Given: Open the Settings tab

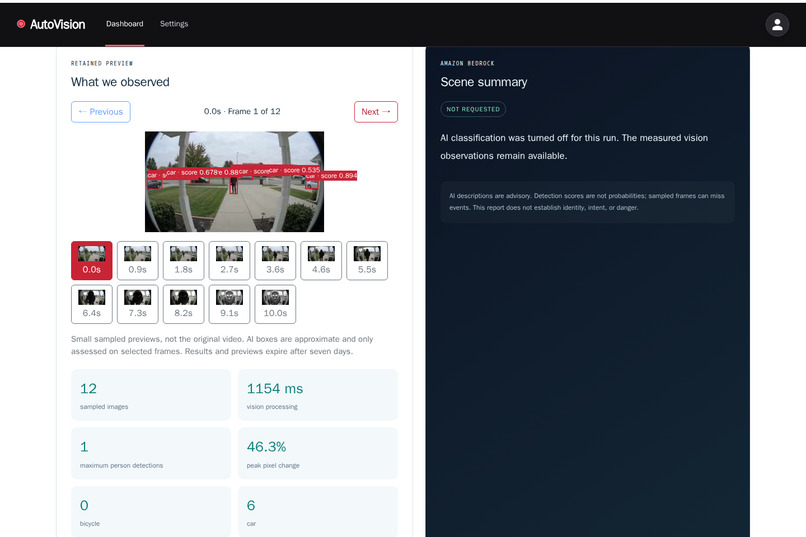Looking at the screenshot, I should coord(174,24).
